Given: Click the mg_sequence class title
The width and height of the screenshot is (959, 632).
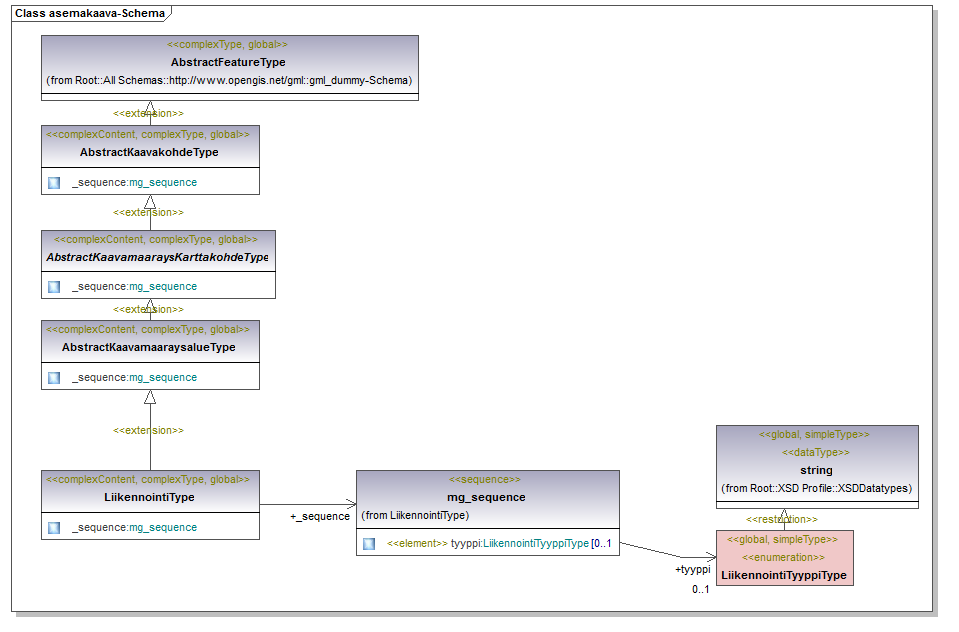Looking at the screenshot, I should (x=486, y=497).
